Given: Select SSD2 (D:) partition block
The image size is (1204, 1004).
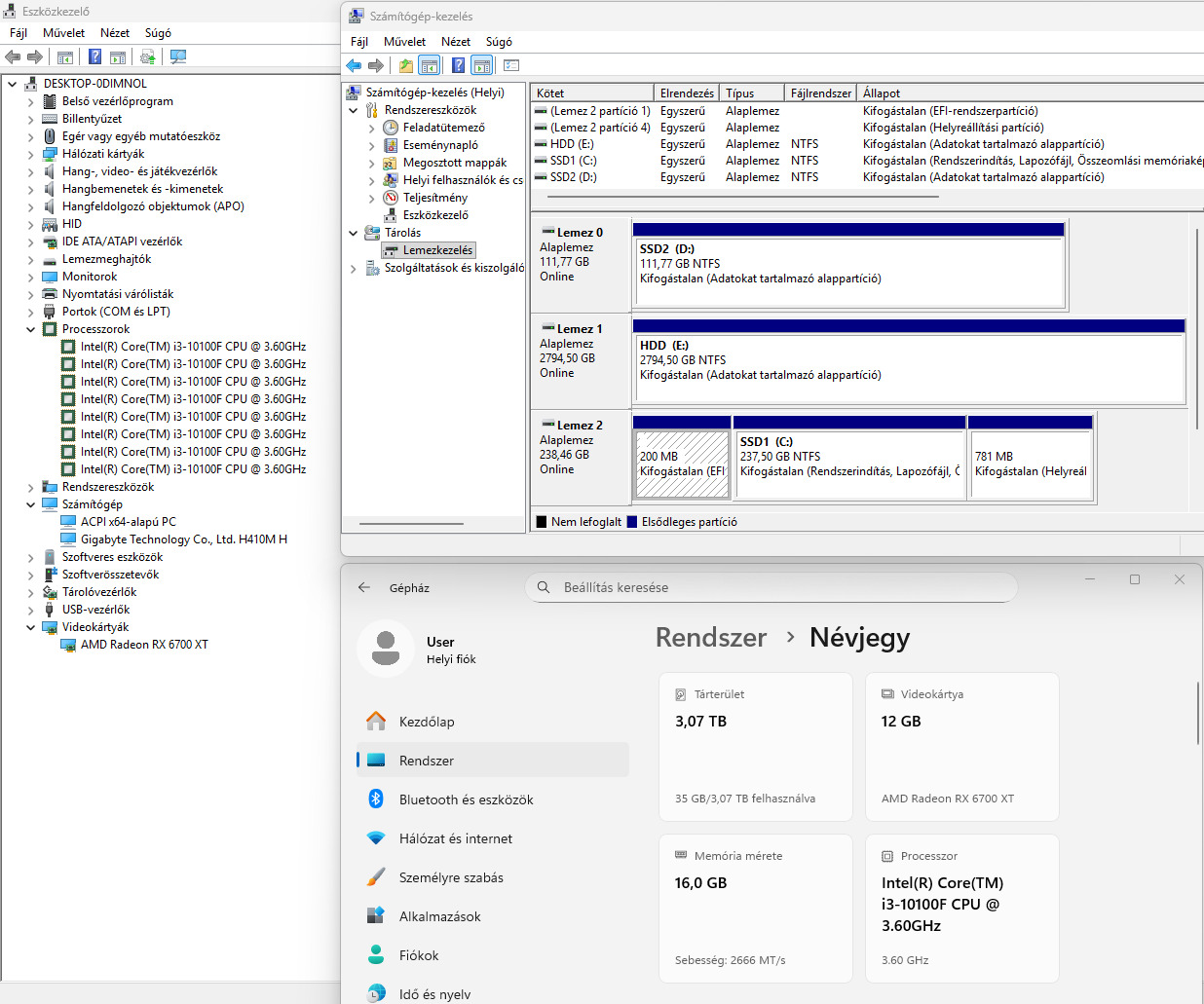Looking at the screenshot, I should tap(848, 265).
